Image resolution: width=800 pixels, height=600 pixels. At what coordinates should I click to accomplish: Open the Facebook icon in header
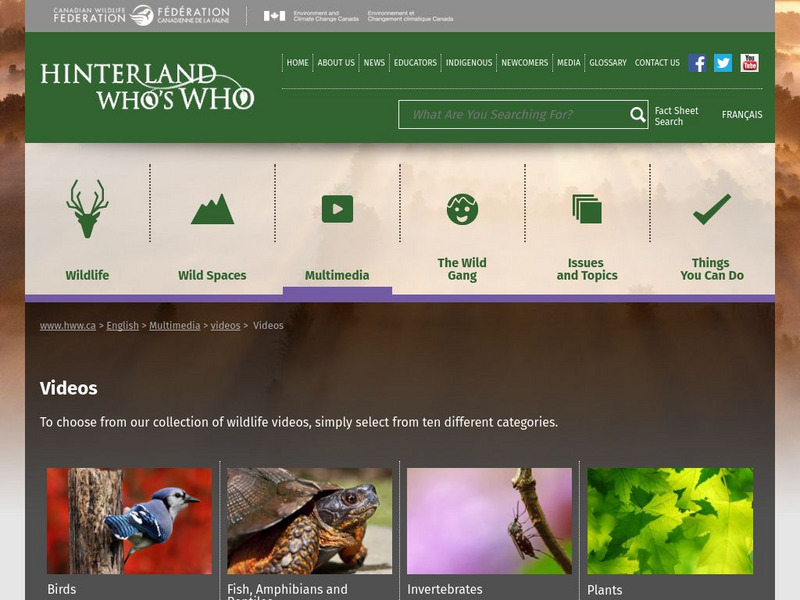[x=697, y=63]
